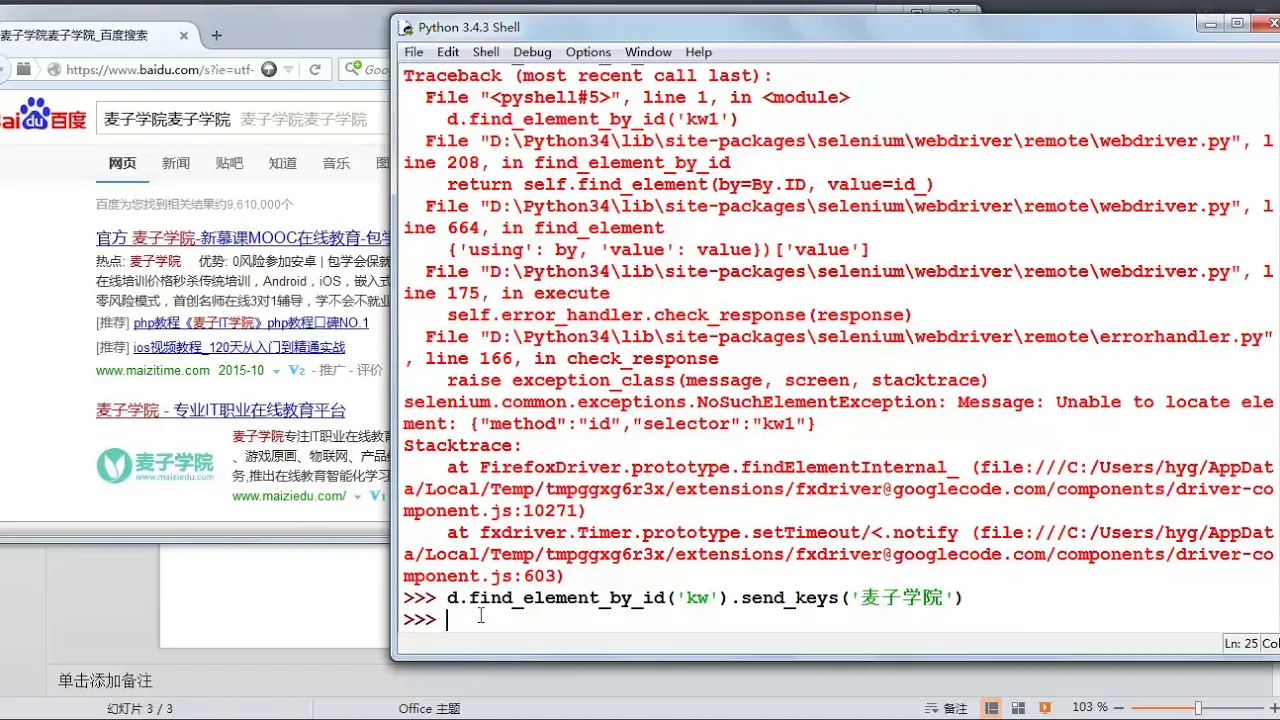Click Python Shell title bar icon

(x=405, y=27)
